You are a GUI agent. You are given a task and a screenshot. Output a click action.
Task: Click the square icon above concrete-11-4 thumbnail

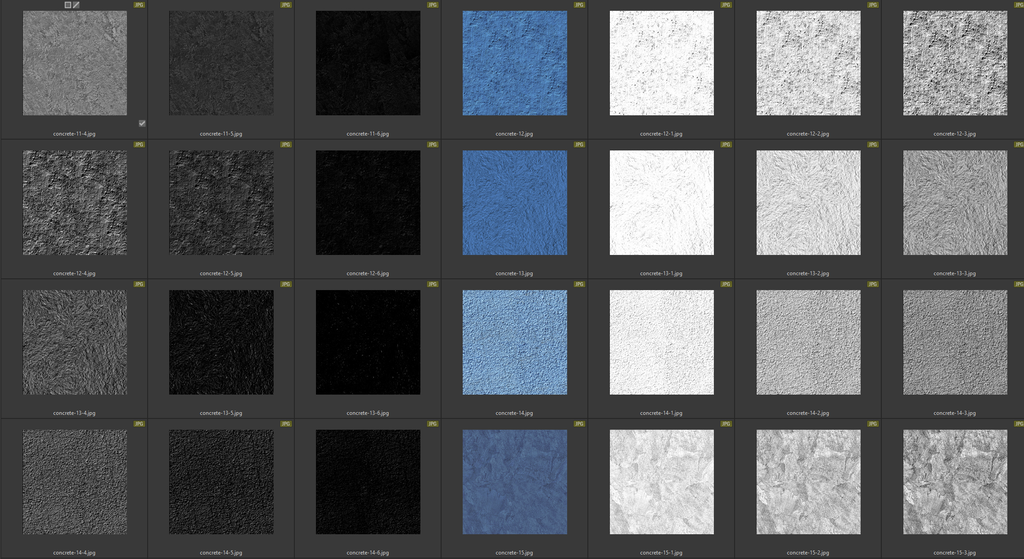68,5
